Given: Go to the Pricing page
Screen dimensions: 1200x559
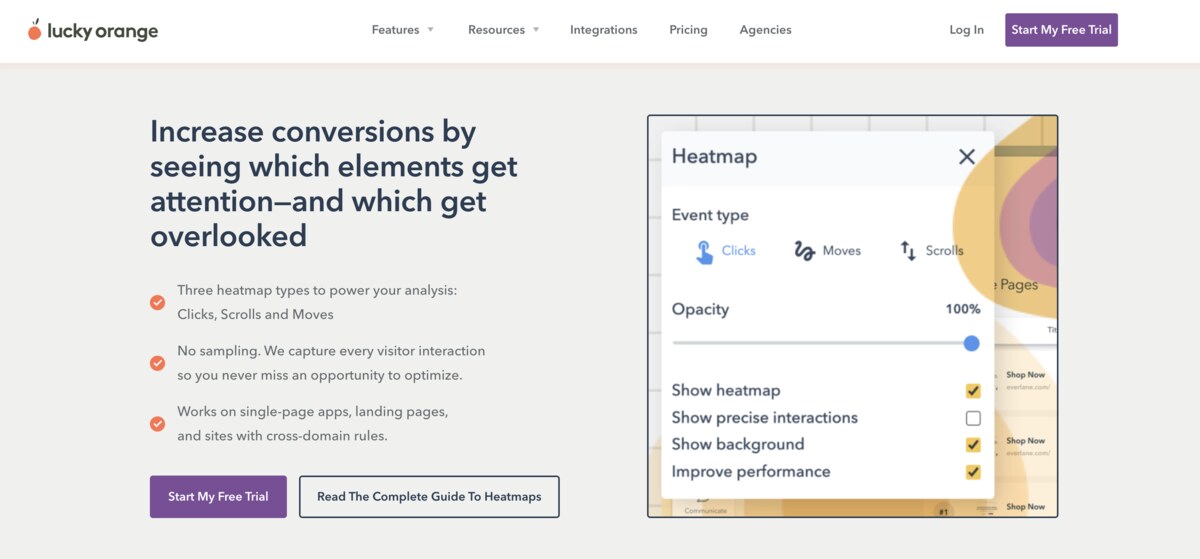Looking at the screenshot, I should pyautogui.click(x=688, y=30).
